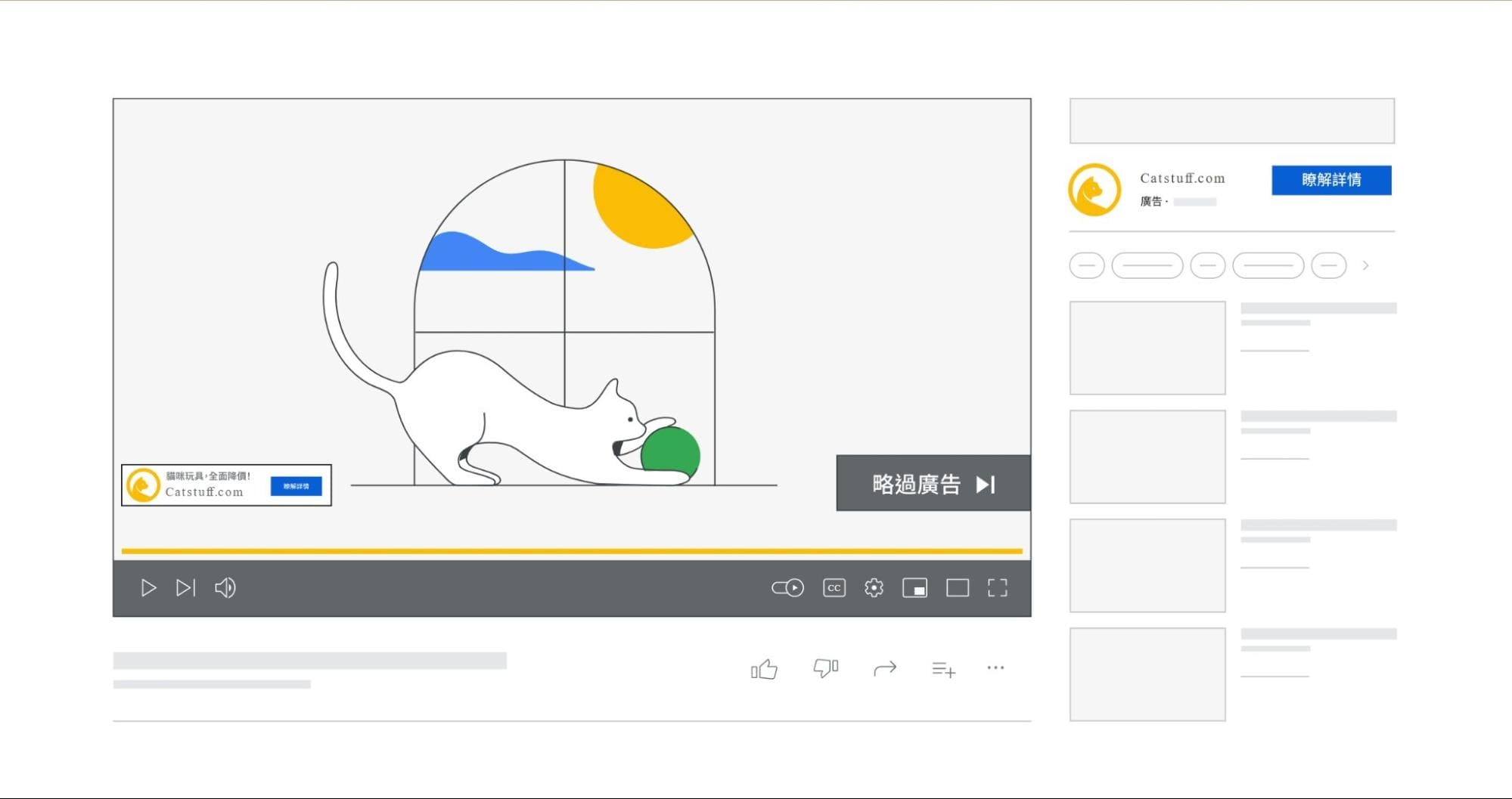Screen dimensions: 1512x799
Task: Skip to the next video
Action: 185,588
